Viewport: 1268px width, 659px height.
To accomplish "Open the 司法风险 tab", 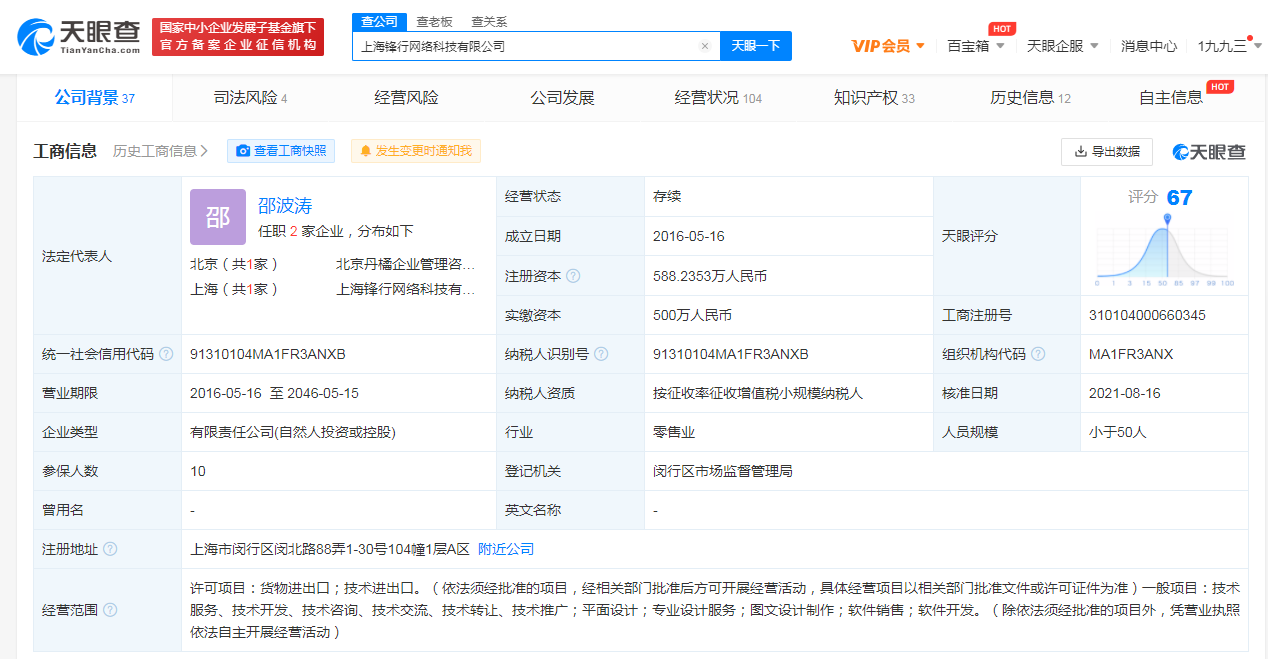I will click(250, 98).
